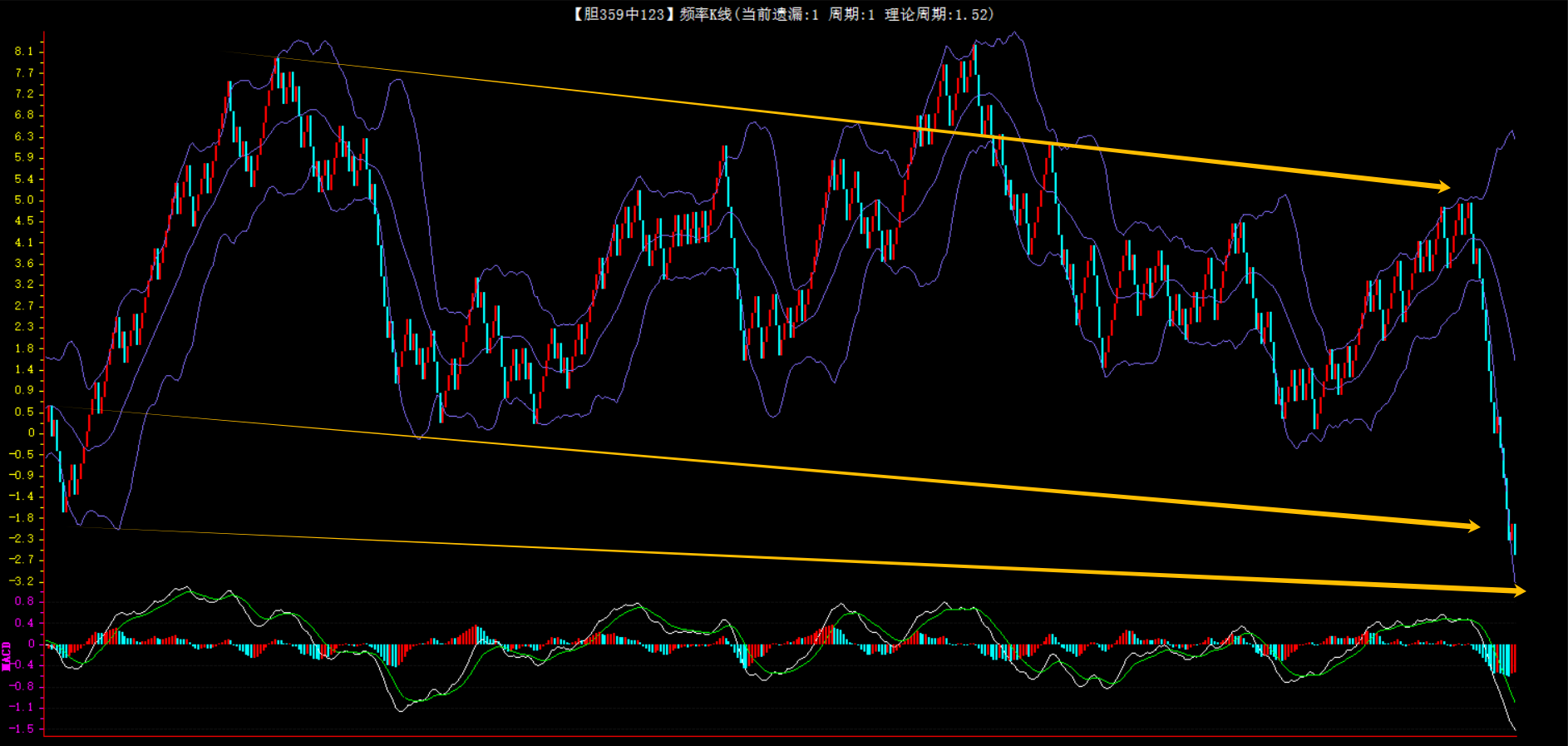Image resolution: width=1568 pixels, height=746 pixels.
Task: Click the 5.0 price axis label
Action: (24, 200)
